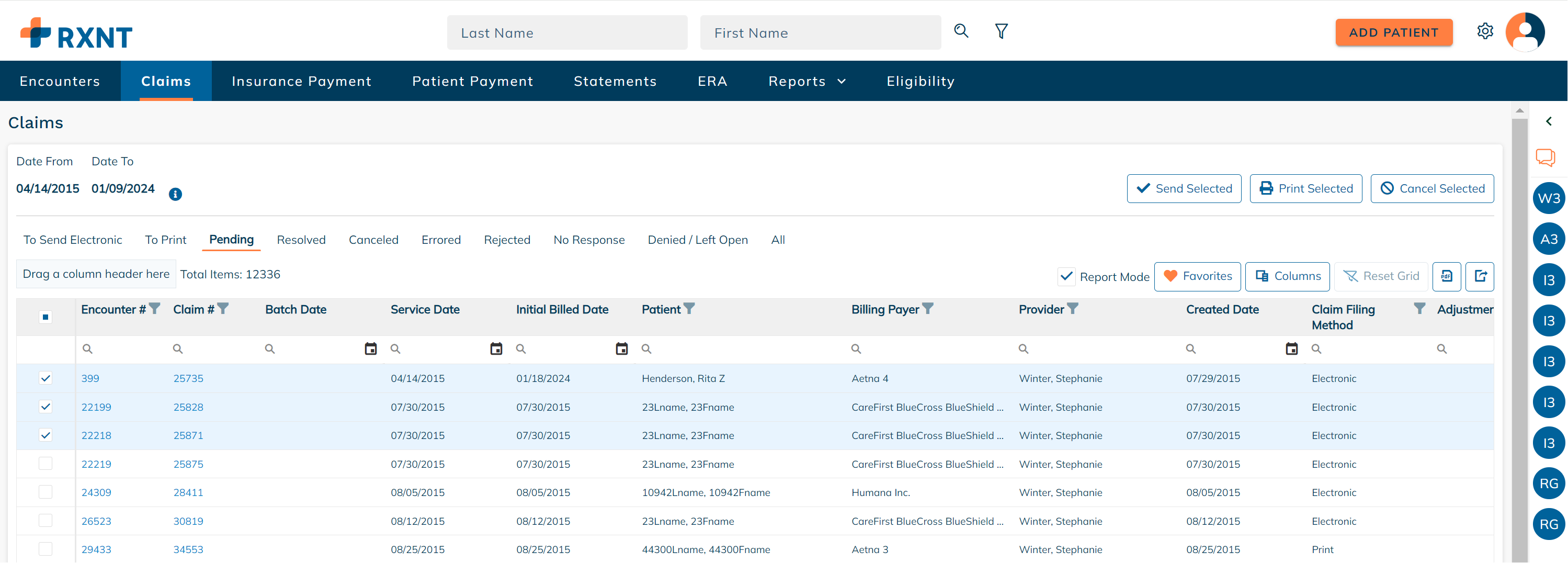
Task: Open the advanced patient filter funnel
Action: (1001, 31)
